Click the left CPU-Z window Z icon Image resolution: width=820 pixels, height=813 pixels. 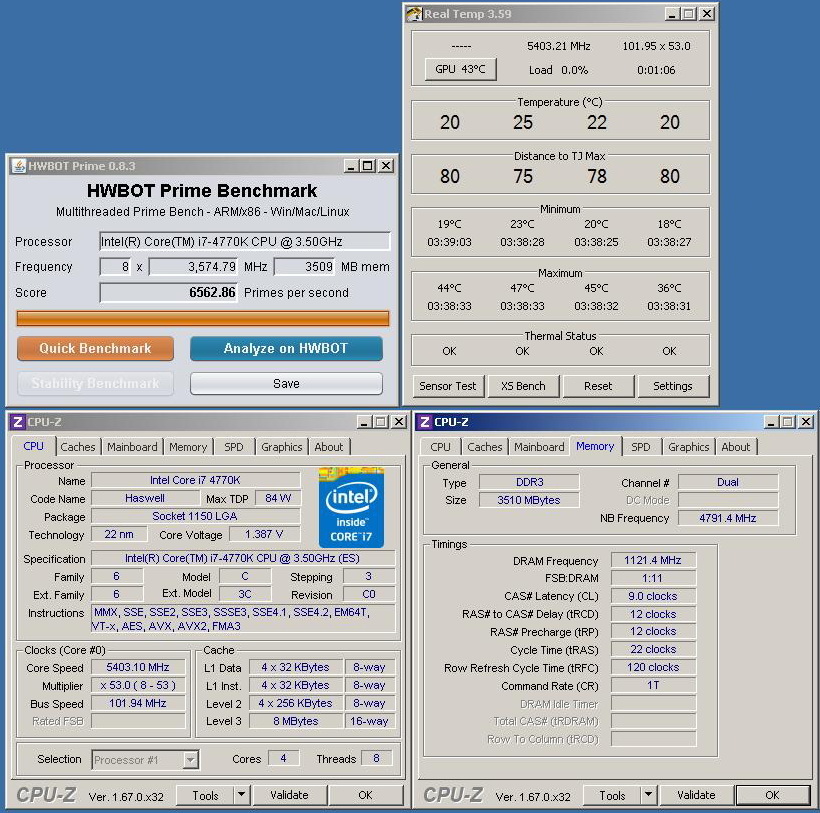pyautogui.click(x=17, y=422)
